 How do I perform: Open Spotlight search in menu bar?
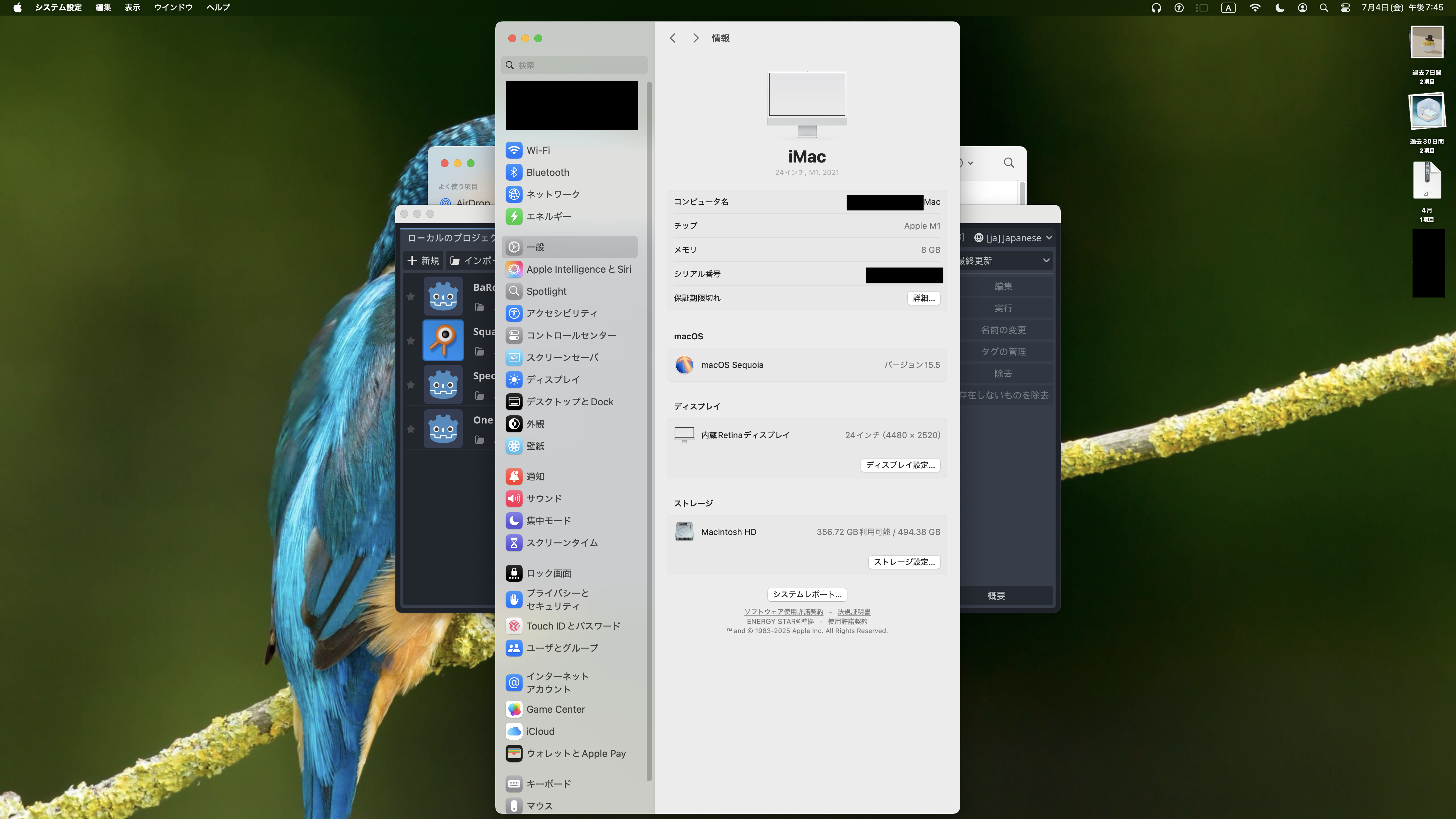pos(1324,8)
